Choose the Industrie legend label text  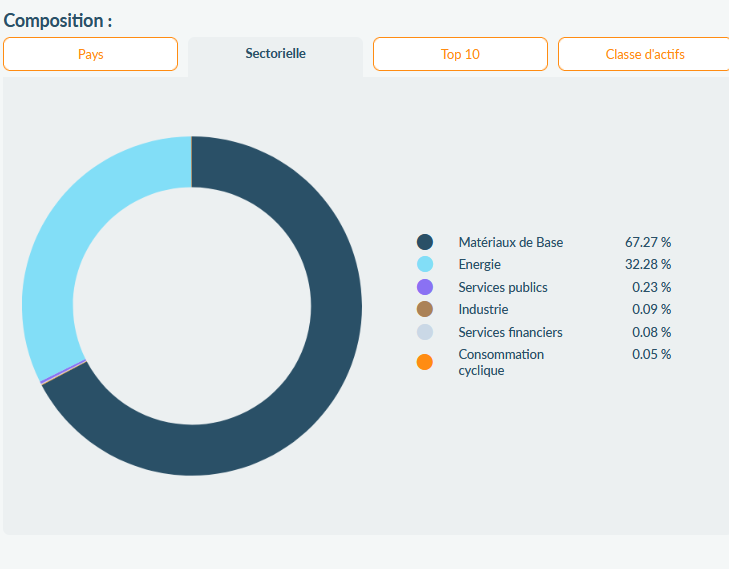click(x=483, y=309)
